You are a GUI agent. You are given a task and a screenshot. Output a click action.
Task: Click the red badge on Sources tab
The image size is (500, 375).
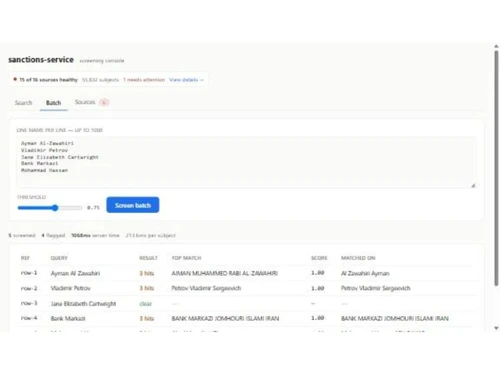tap(104, 102)
